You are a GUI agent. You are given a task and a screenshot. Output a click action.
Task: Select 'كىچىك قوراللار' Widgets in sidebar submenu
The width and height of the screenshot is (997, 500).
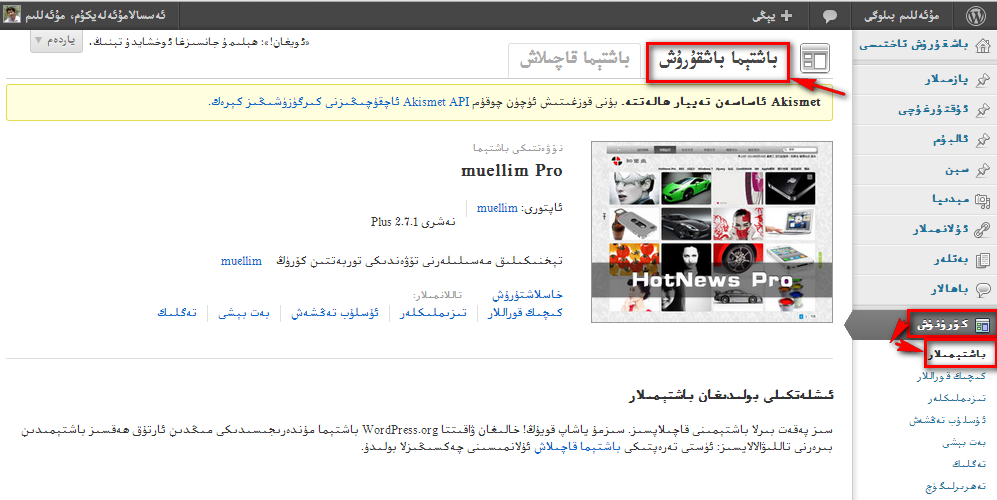pos(951,376)
